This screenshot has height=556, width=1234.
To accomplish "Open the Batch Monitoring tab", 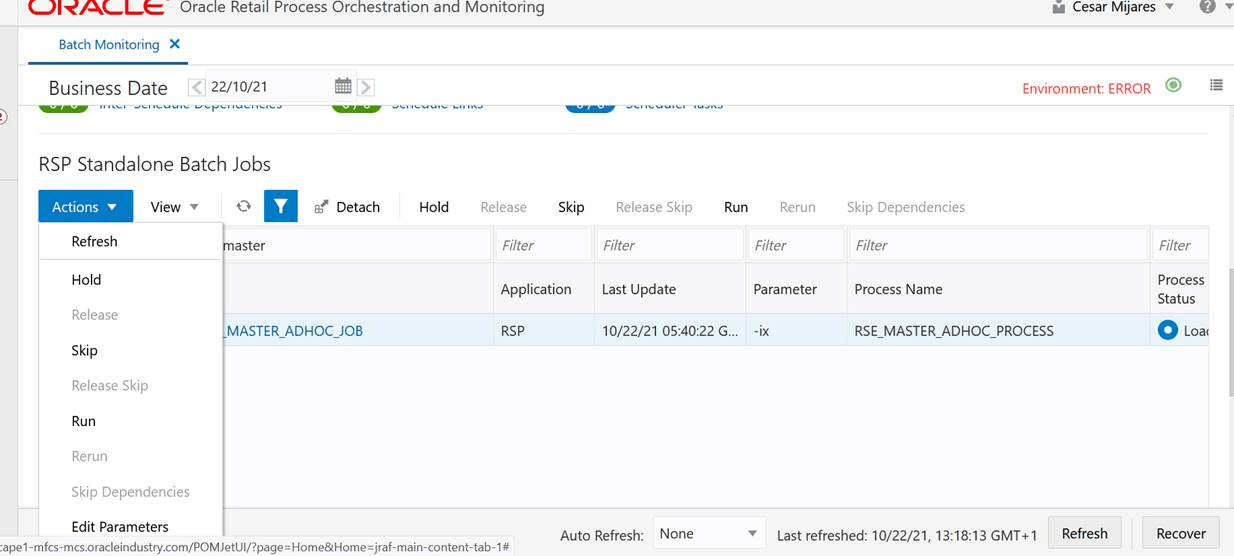I will tap(108, 44).
